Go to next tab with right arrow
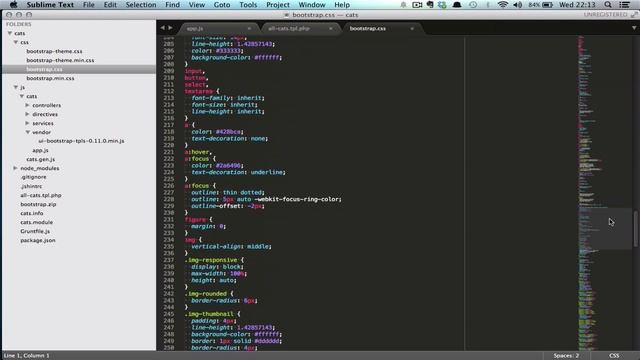Viewport: 640px width, 360px height. tap(170, 28)
